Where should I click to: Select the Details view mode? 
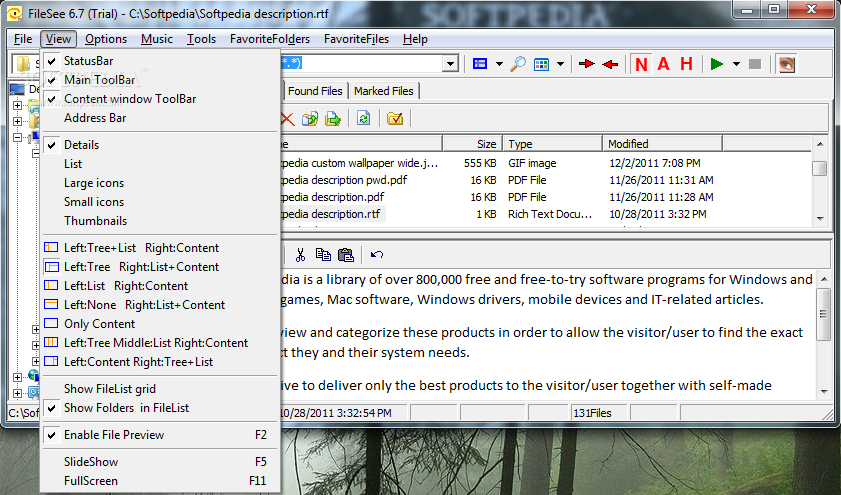click(x=160, y=145)
